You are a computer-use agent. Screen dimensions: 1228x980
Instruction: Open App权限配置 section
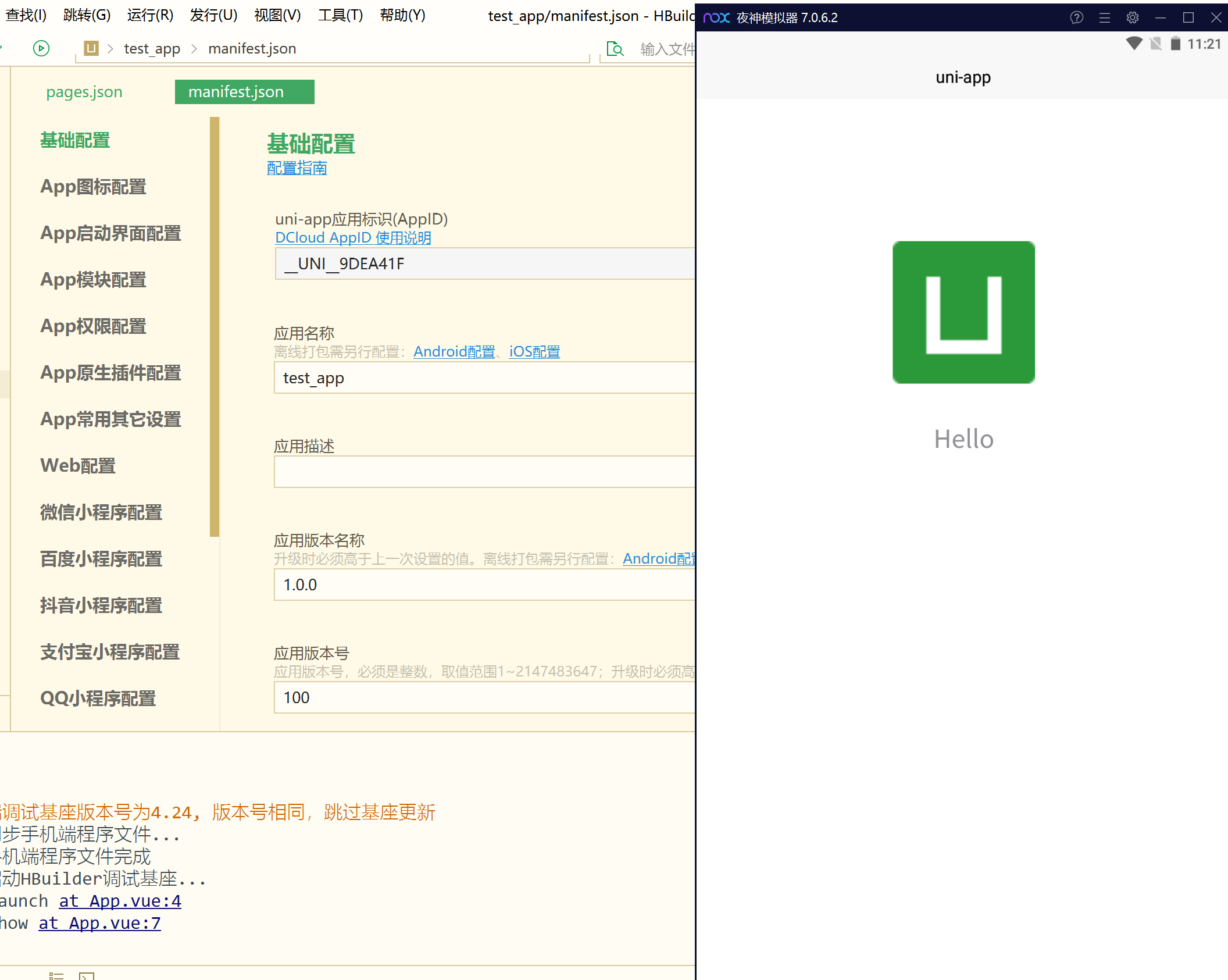click(93, 326)
